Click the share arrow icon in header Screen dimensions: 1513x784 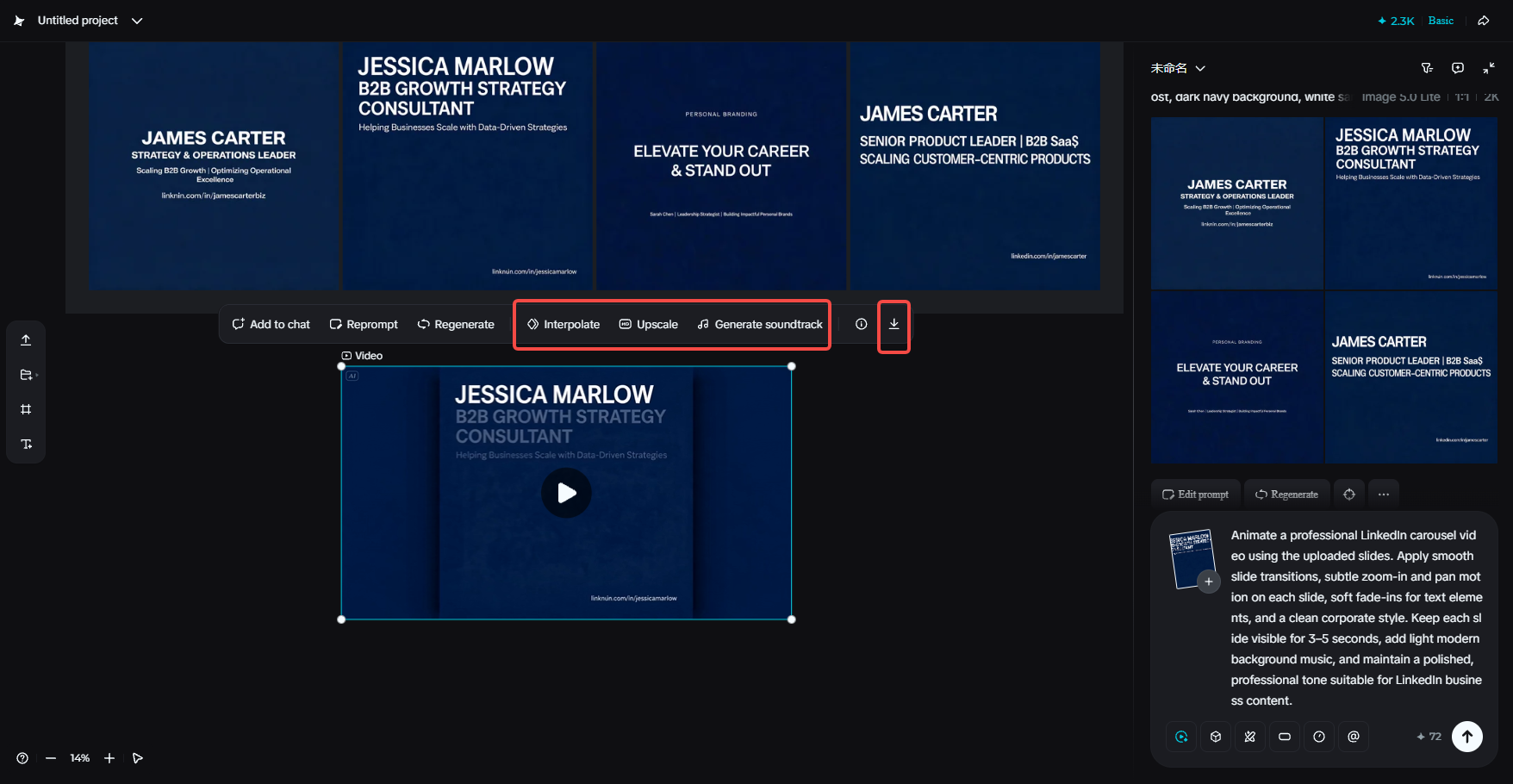[x=1484, y=21]
